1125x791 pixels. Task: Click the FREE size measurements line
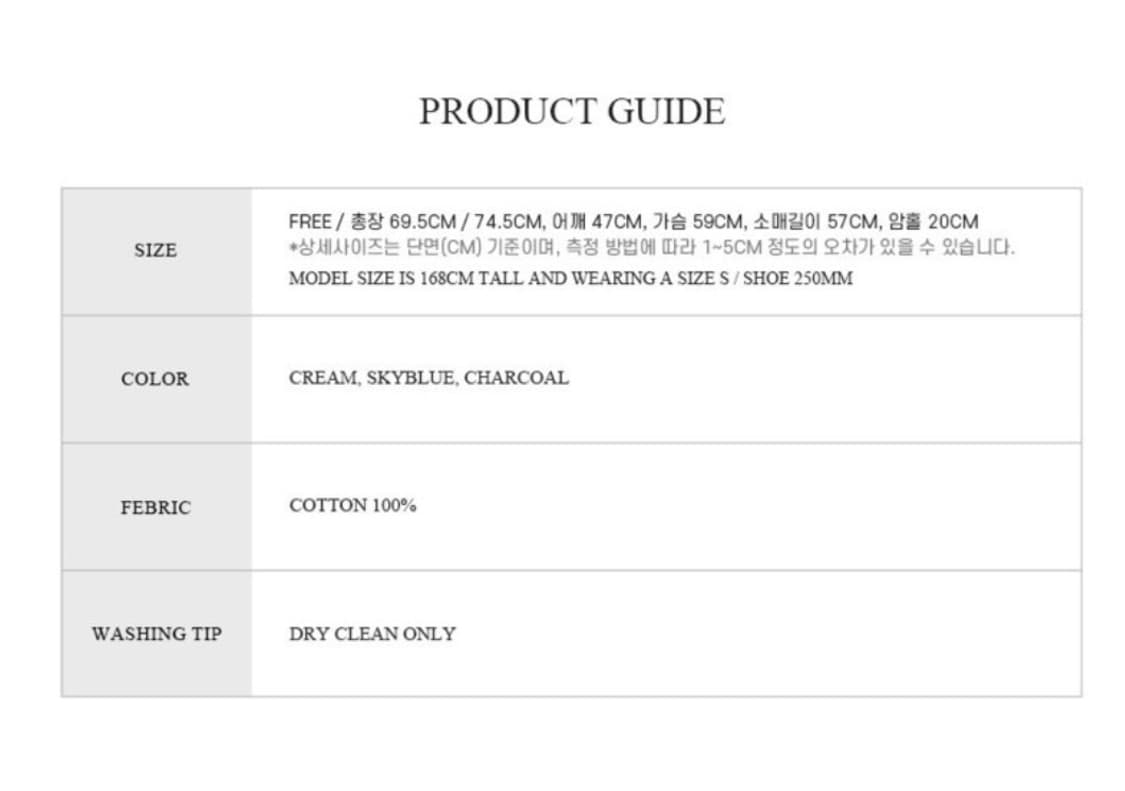634,221
